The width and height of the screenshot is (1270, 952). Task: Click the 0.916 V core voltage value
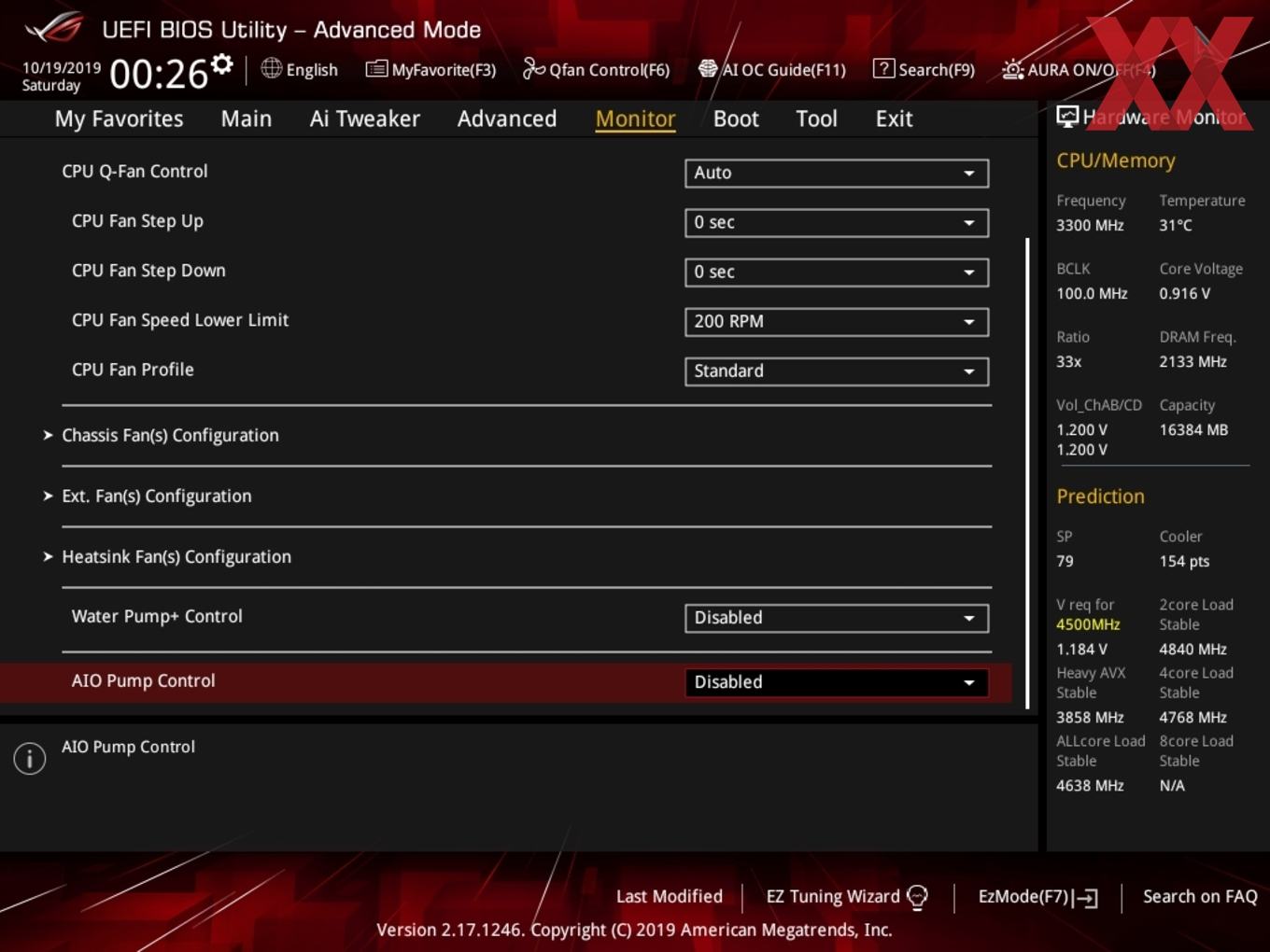1184,293
